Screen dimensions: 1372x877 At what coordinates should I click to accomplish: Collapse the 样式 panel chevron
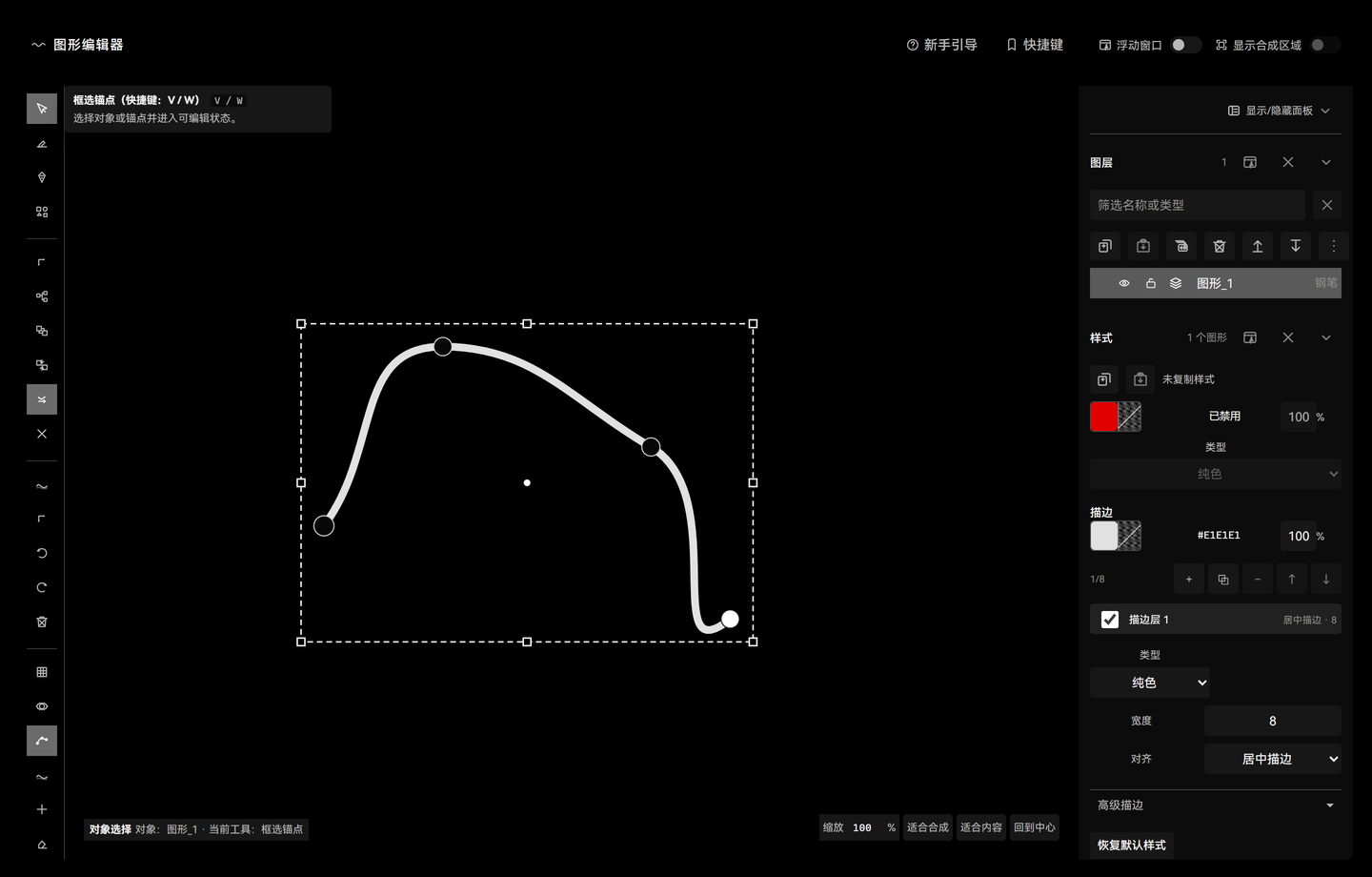click(x=1326, y=337)
